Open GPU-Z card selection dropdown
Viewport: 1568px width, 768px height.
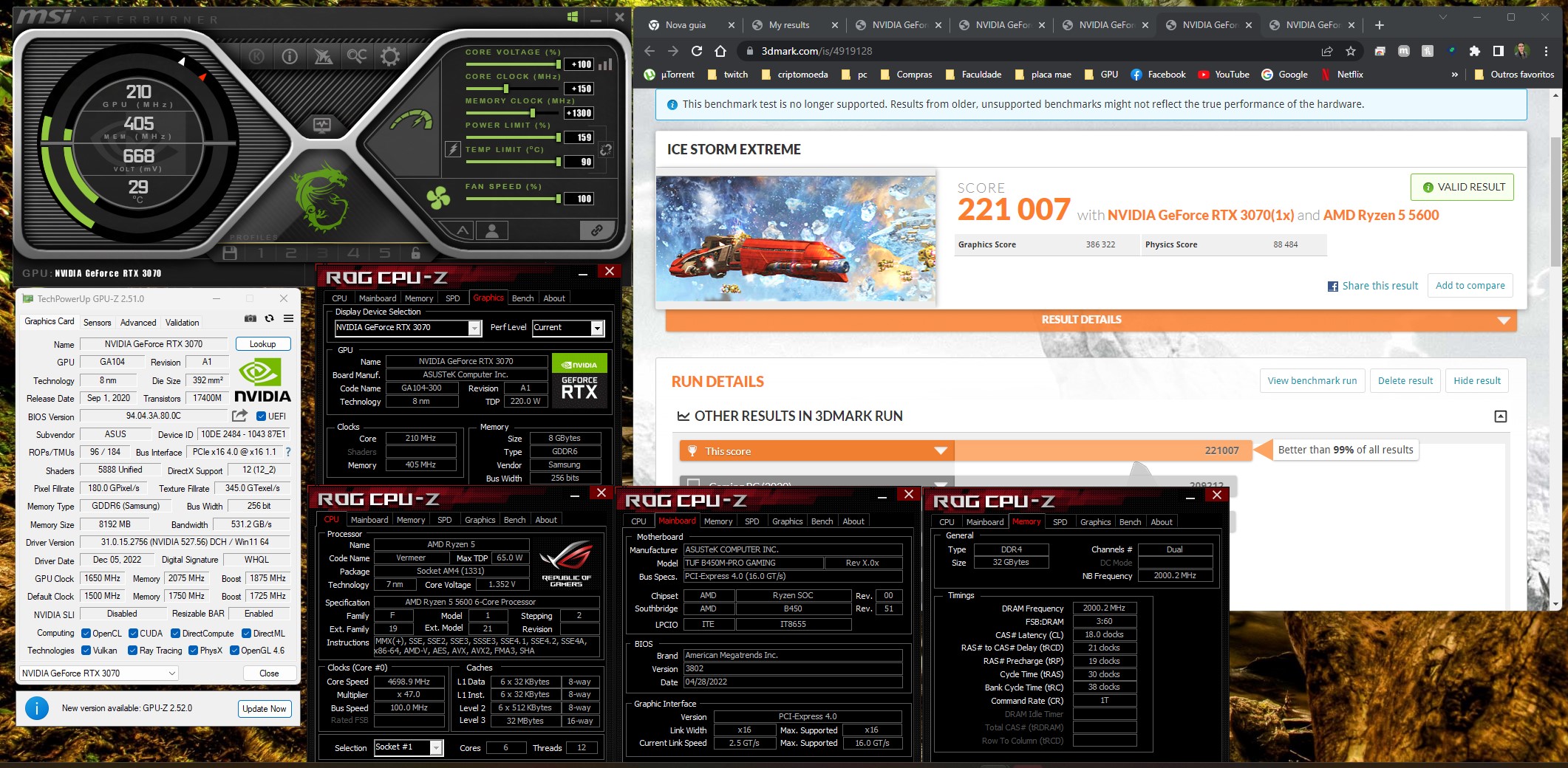click(98, 673)
